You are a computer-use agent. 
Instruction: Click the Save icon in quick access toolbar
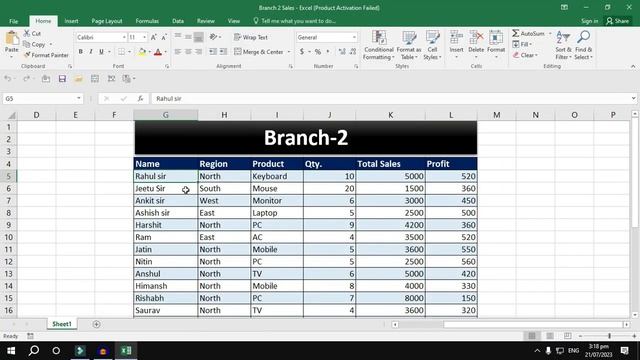[x=62, y=78]
